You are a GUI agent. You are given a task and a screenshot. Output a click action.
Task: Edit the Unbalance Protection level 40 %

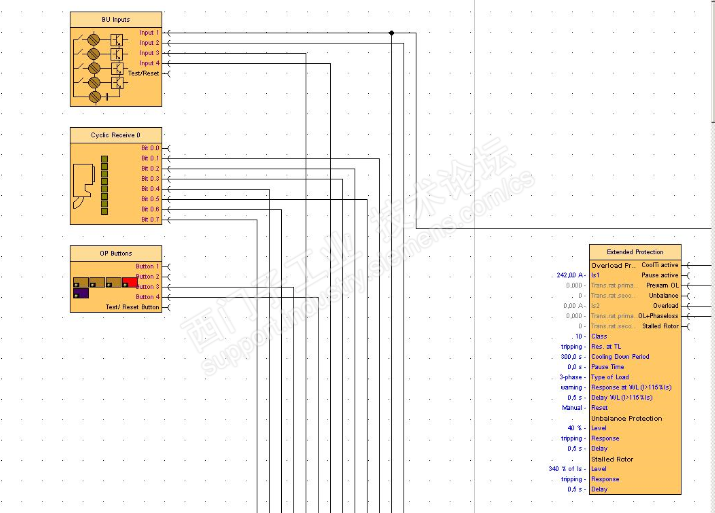pos(575,428)
